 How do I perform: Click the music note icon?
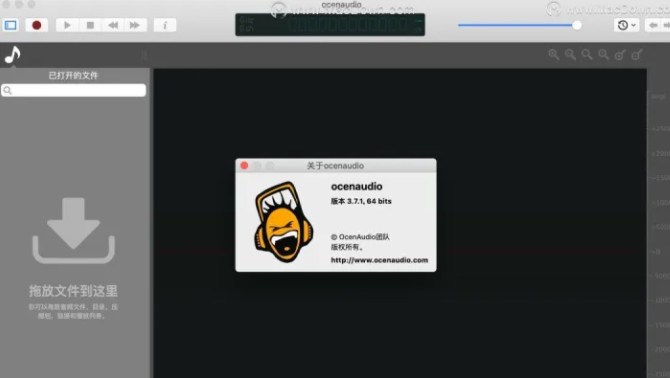[x=13, y=55]
